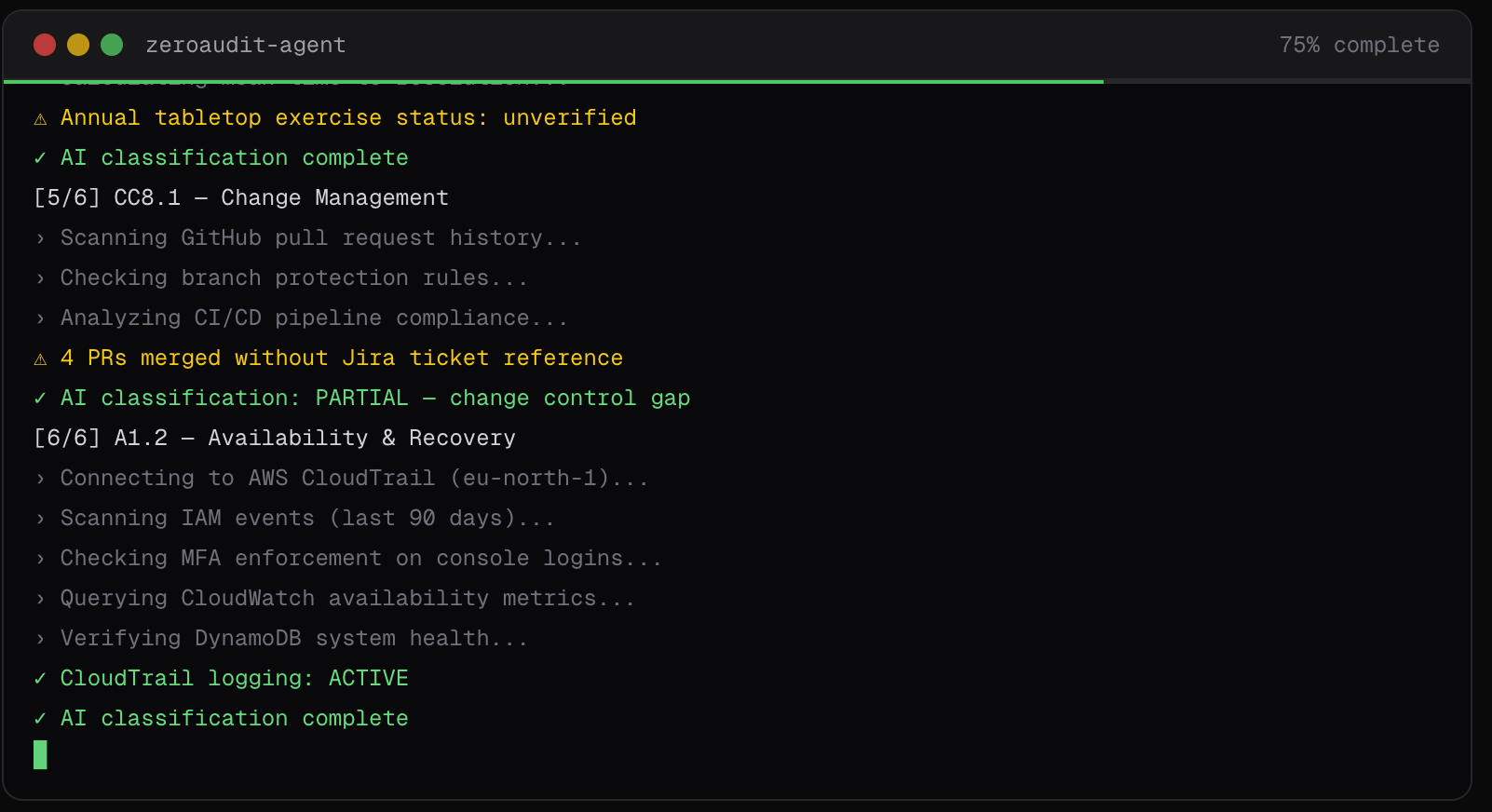Click the red close window dot

pos(45,45)
